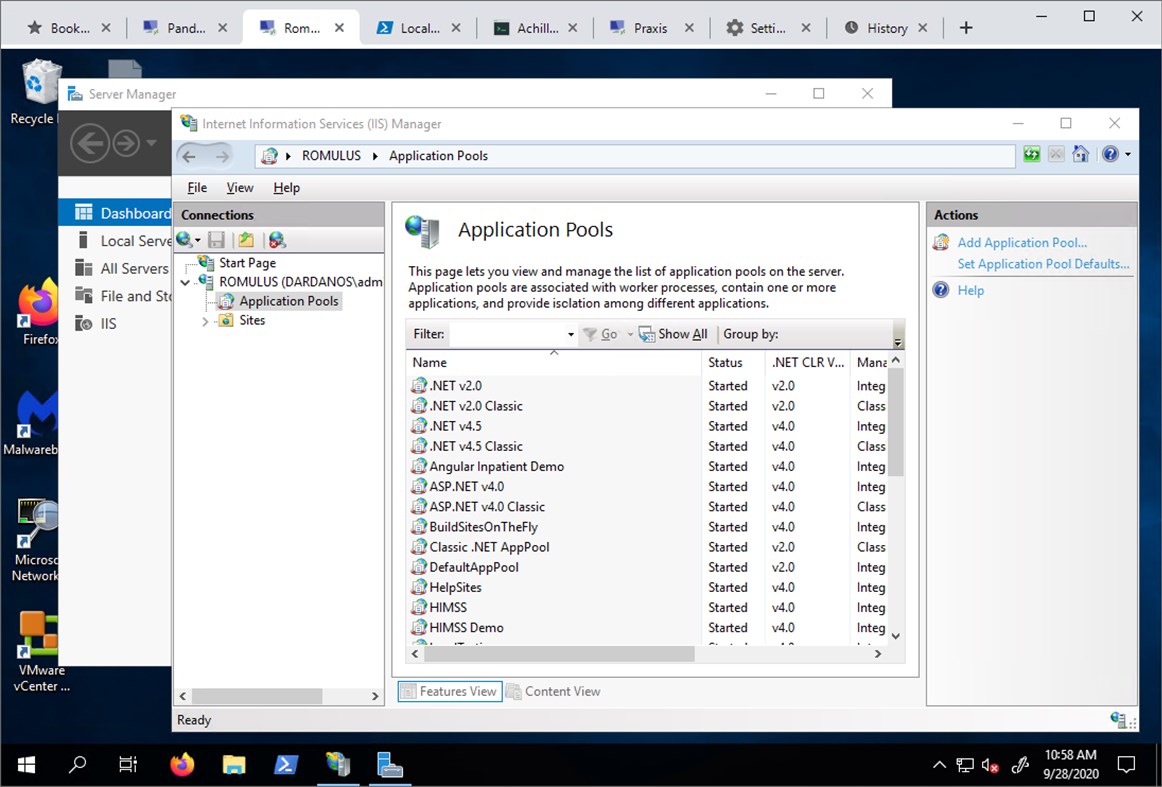Image resolution: width=1162 pixels, height=787 pixels.
Task: Sort by .NET CLR Version column header
Action: point(807,362)
